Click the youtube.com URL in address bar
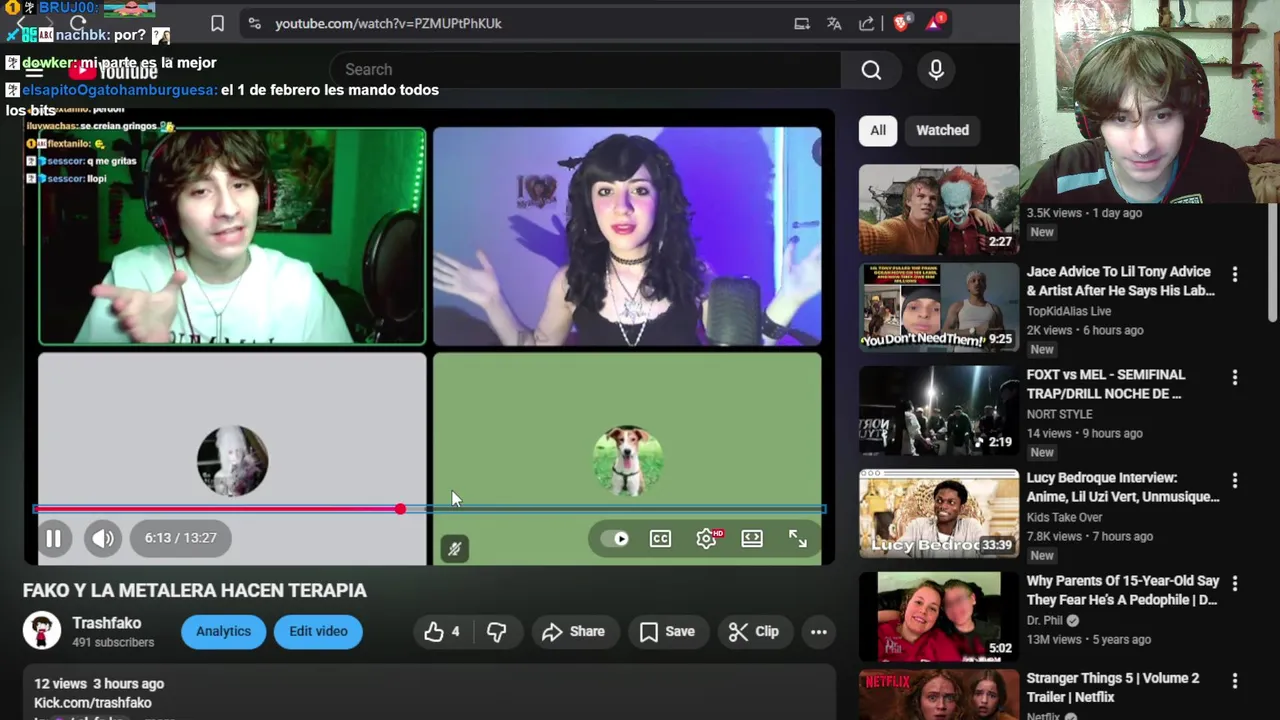The width and height of the screenshot is (1280, 720). point(388,23)
